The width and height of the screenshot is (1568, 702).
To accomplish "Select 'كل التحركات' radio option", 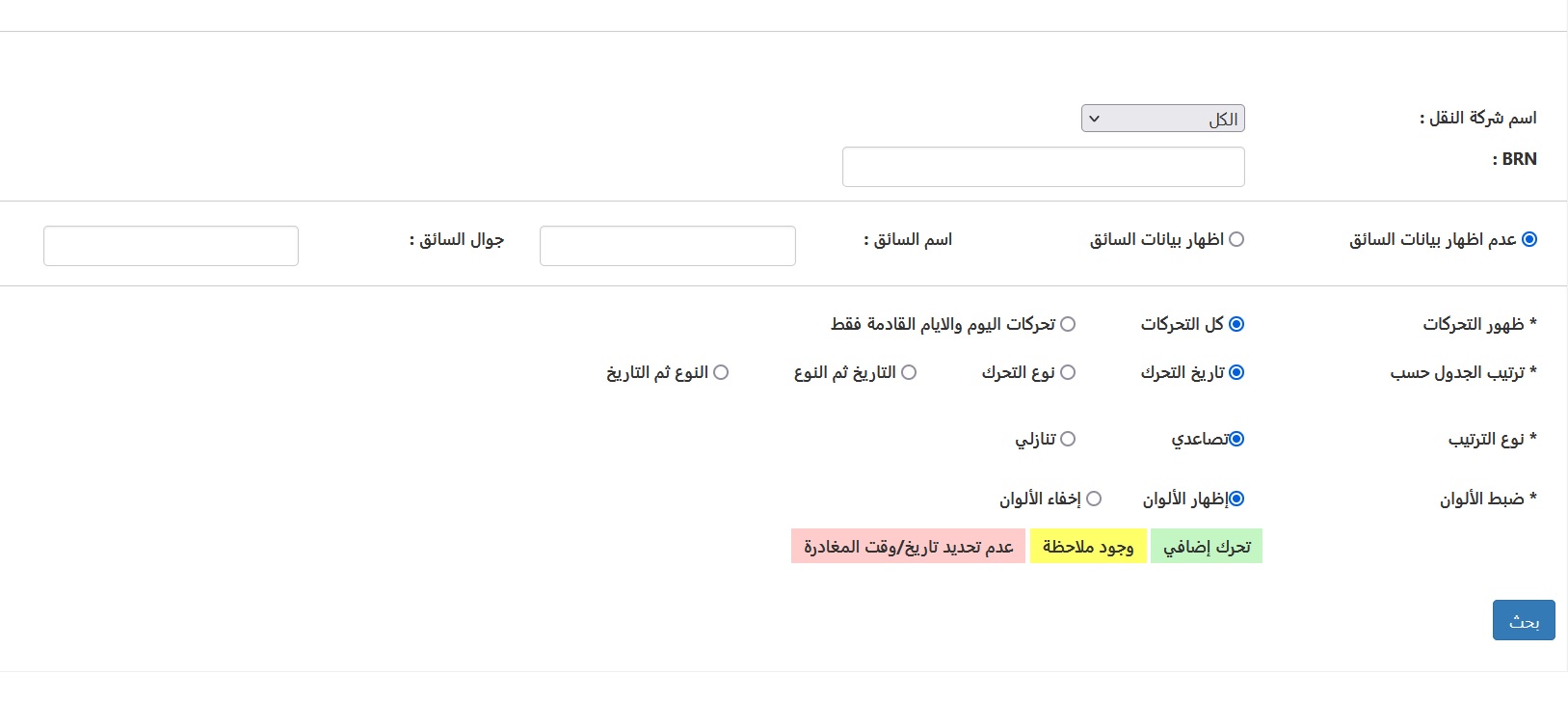I will (x=1236, y=324).
